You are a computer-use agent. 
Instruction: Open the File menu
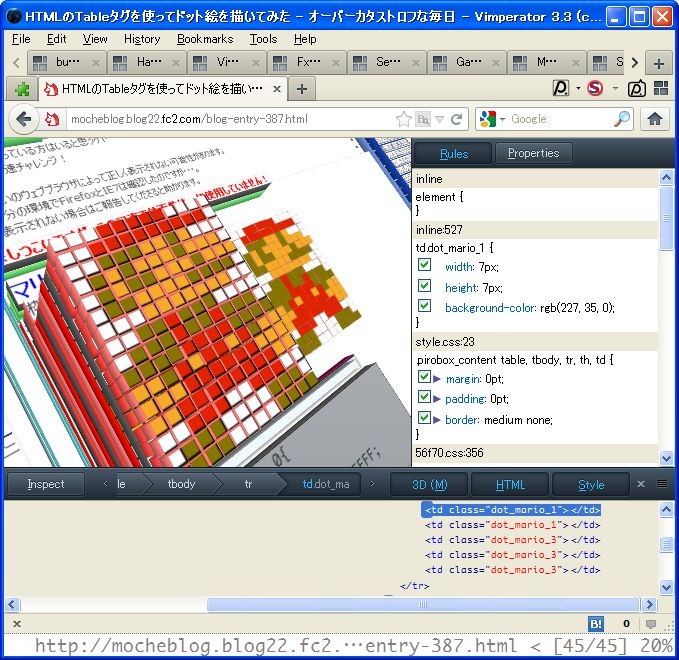tap(21, 39)
